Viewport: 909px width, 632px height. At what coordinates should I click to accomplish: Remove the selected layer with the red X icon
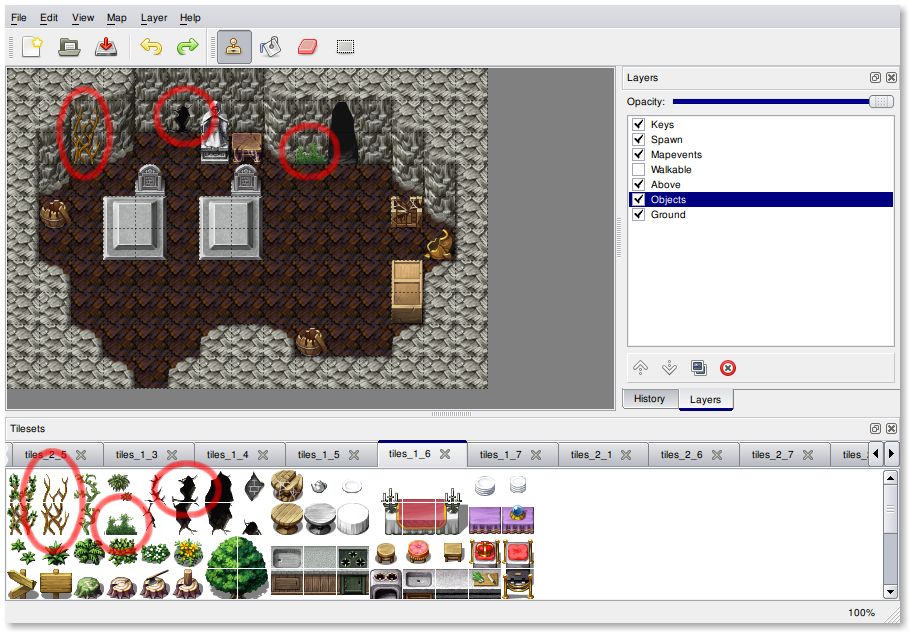coord(728,368)
